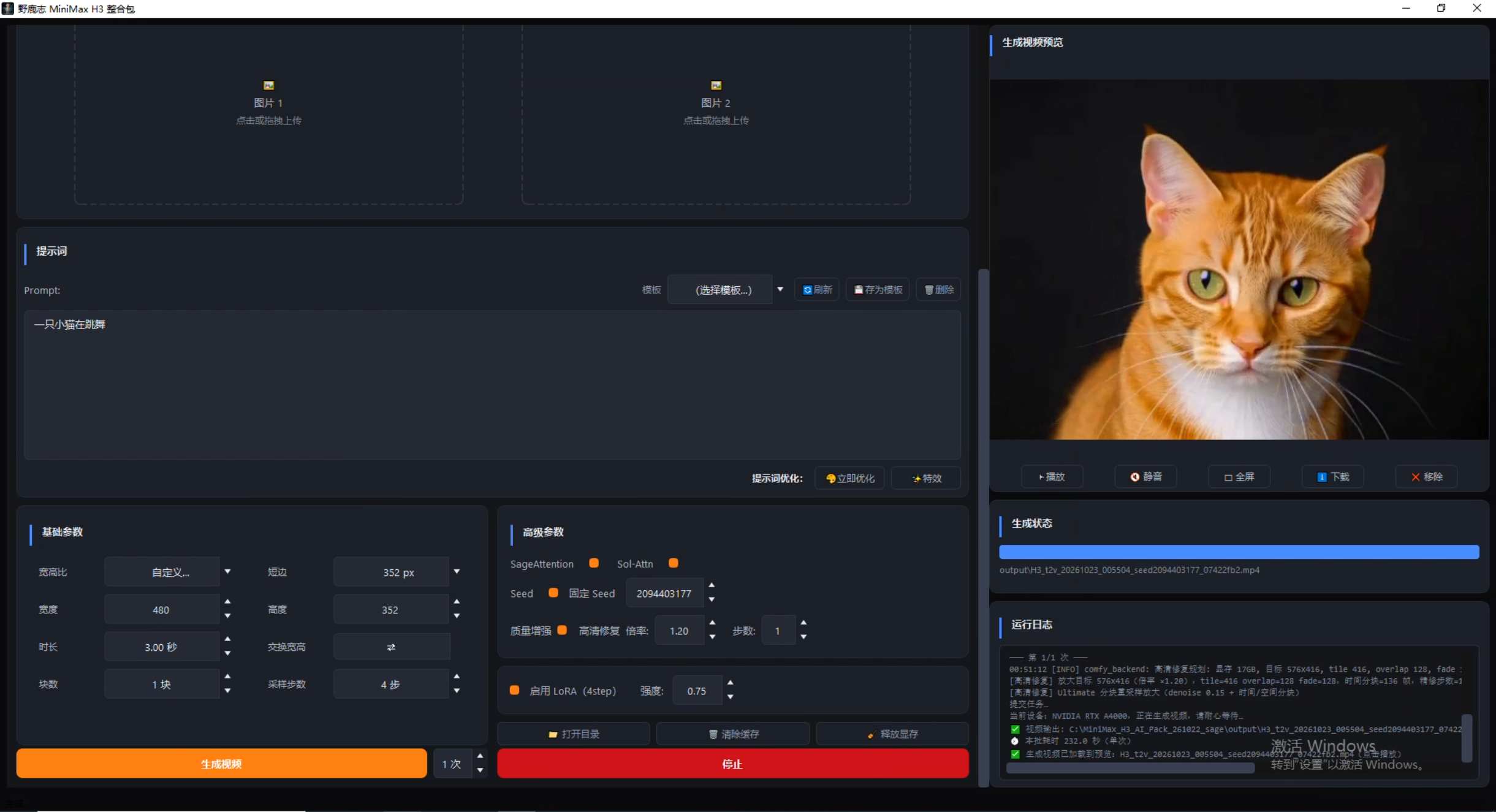Increase 宽度 width stepper up arrow
The image size is (1496, 812).
coord(227,602)
